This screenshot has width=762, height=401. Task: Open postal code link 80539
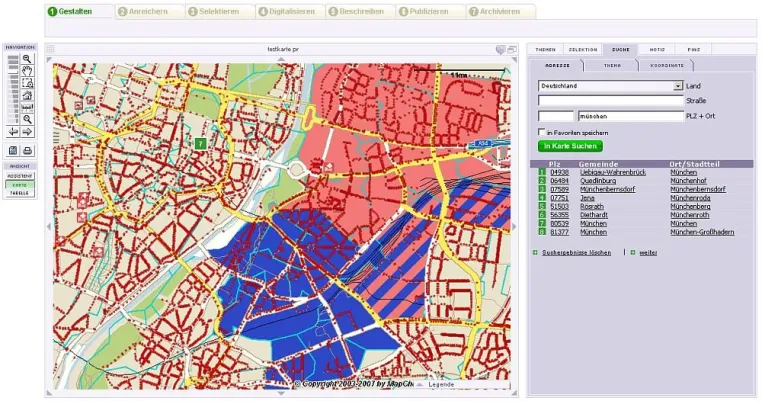pyautogui.click(x=559, y=224)
